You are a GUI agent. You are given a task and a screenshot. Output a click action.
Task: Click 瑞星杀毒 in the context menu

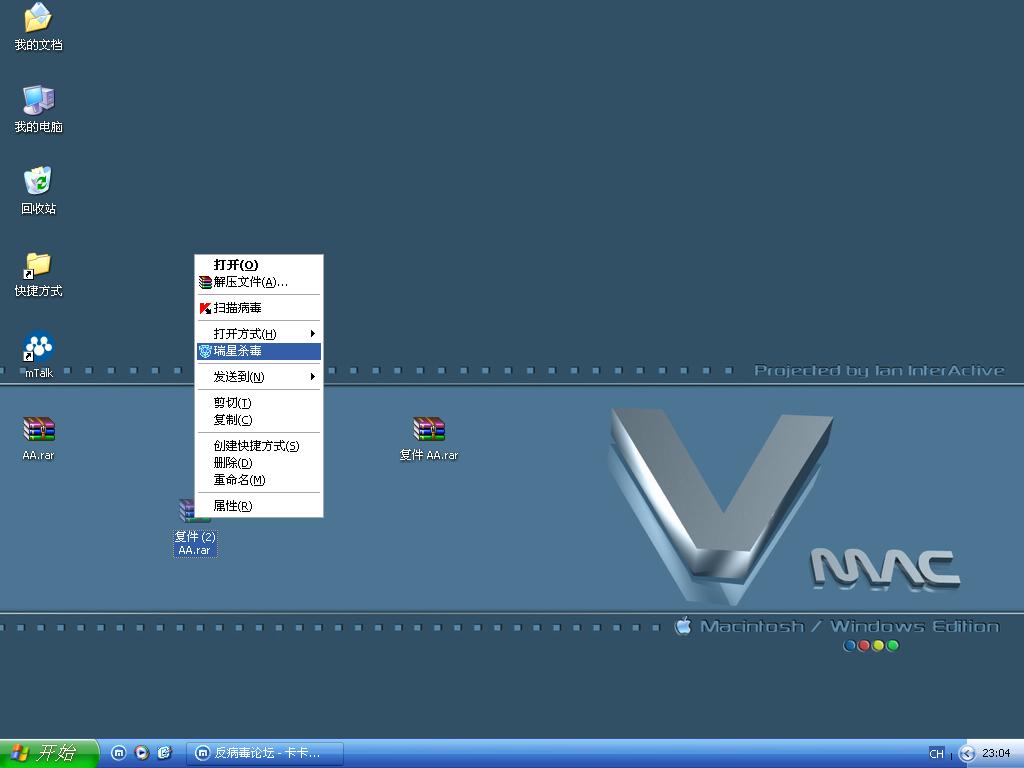[x=259, y=351]
